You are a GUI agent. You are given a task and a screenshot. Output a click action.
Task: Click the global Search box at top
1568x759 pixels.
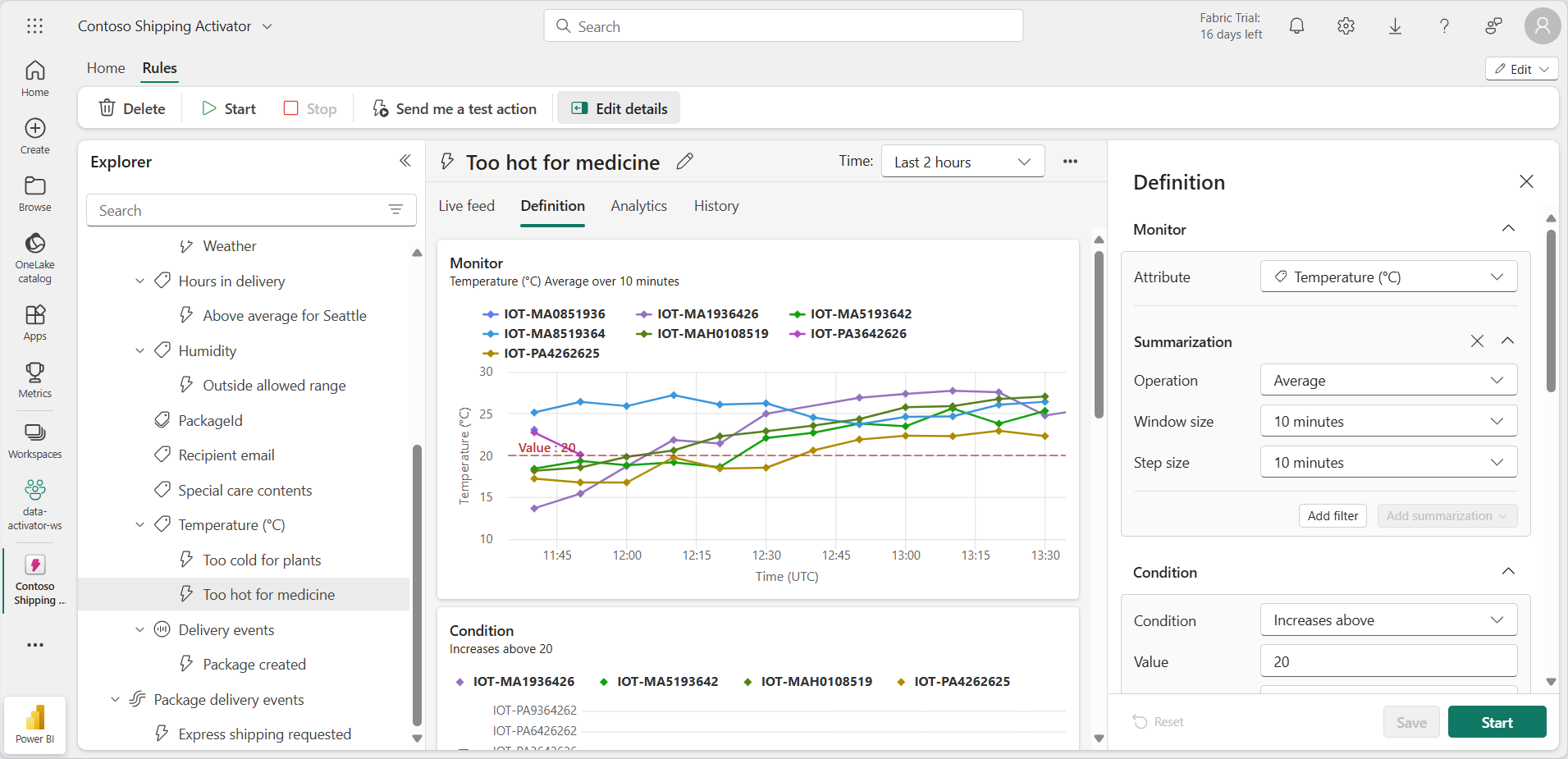783,26
